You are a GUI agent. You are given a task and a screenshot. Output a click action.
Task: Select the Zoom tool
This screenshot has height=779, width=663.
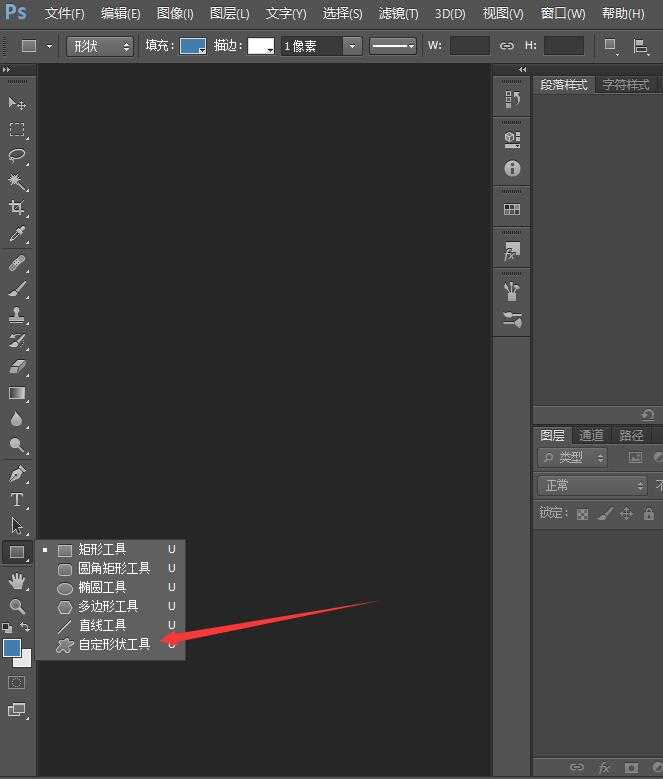[x=17, y=606]
